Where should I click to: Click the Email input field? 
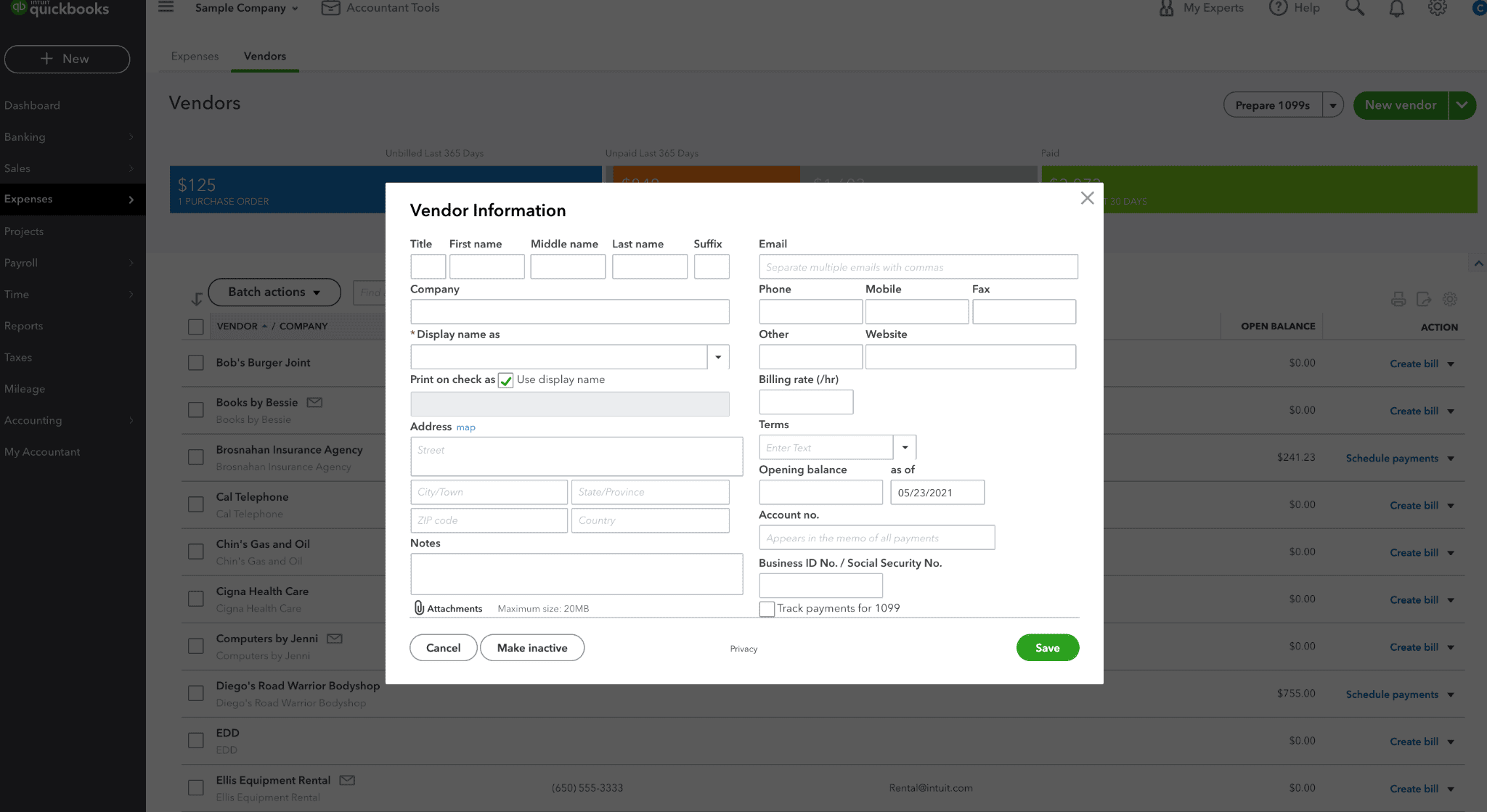(x=918, y=266)
